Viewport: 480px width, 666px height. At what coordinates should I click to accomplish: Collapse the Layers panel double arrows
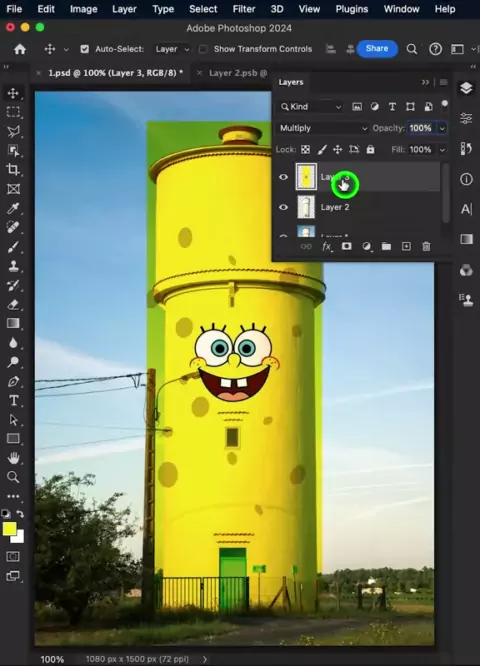point(425,82)
